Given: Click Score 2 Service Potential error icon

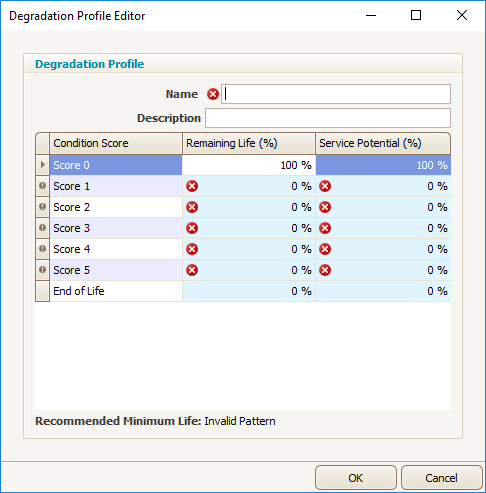Looking at the screenshot, I should pos(325,207).
